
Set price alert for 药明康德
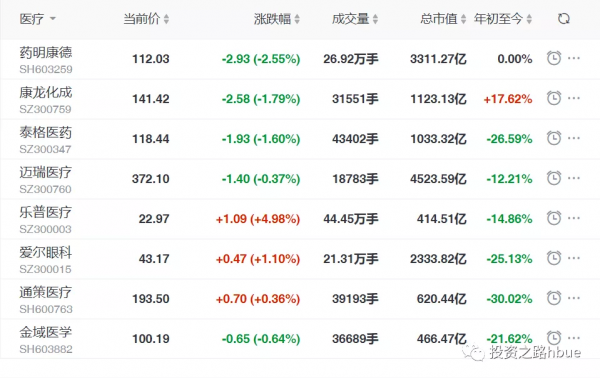point(554,58)
